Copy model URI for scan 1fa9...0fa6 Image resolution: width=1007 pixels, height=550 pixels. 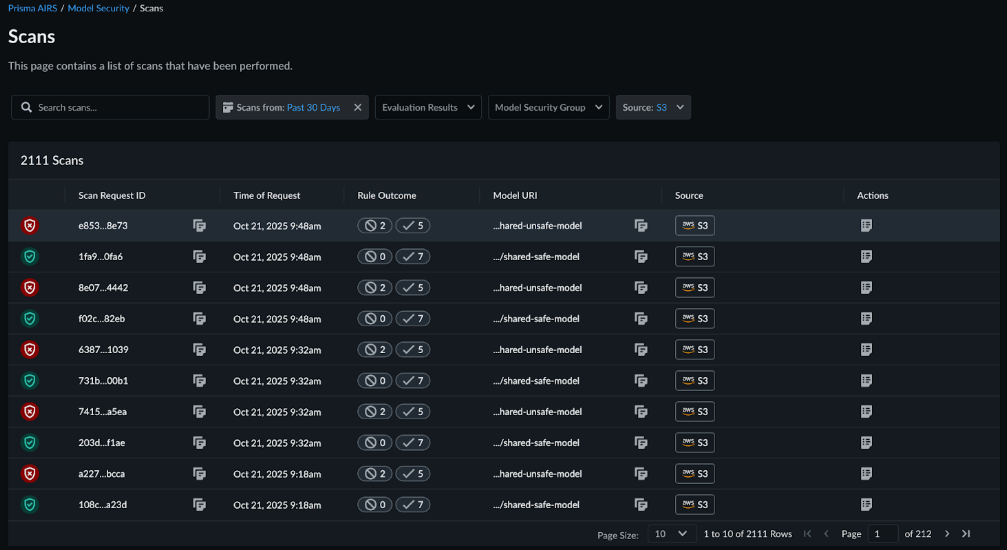tap(641, 257)
